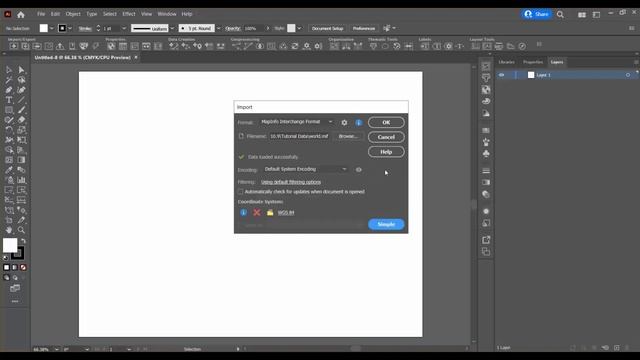
Task: Select the Direct Selection tool
Action: [x=21, y=70]
